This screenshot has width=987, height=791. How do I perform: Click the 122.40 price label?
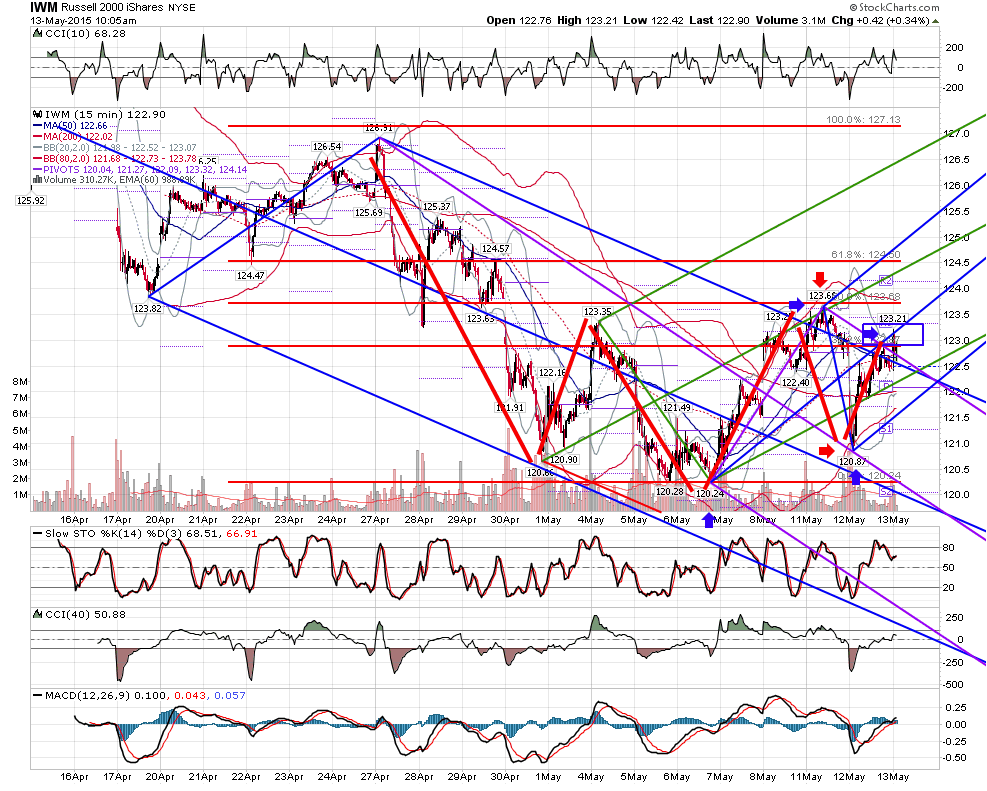tap(796, 383)
